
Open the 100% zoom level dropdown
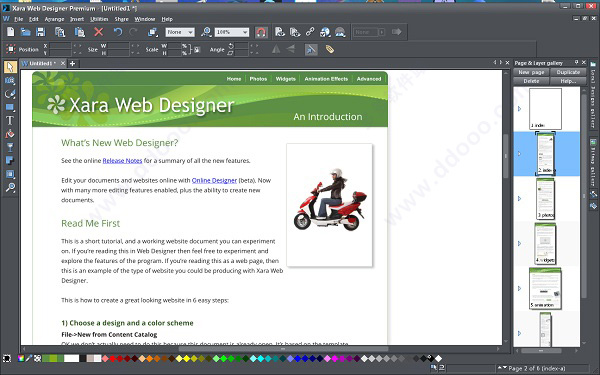(232, 32)
